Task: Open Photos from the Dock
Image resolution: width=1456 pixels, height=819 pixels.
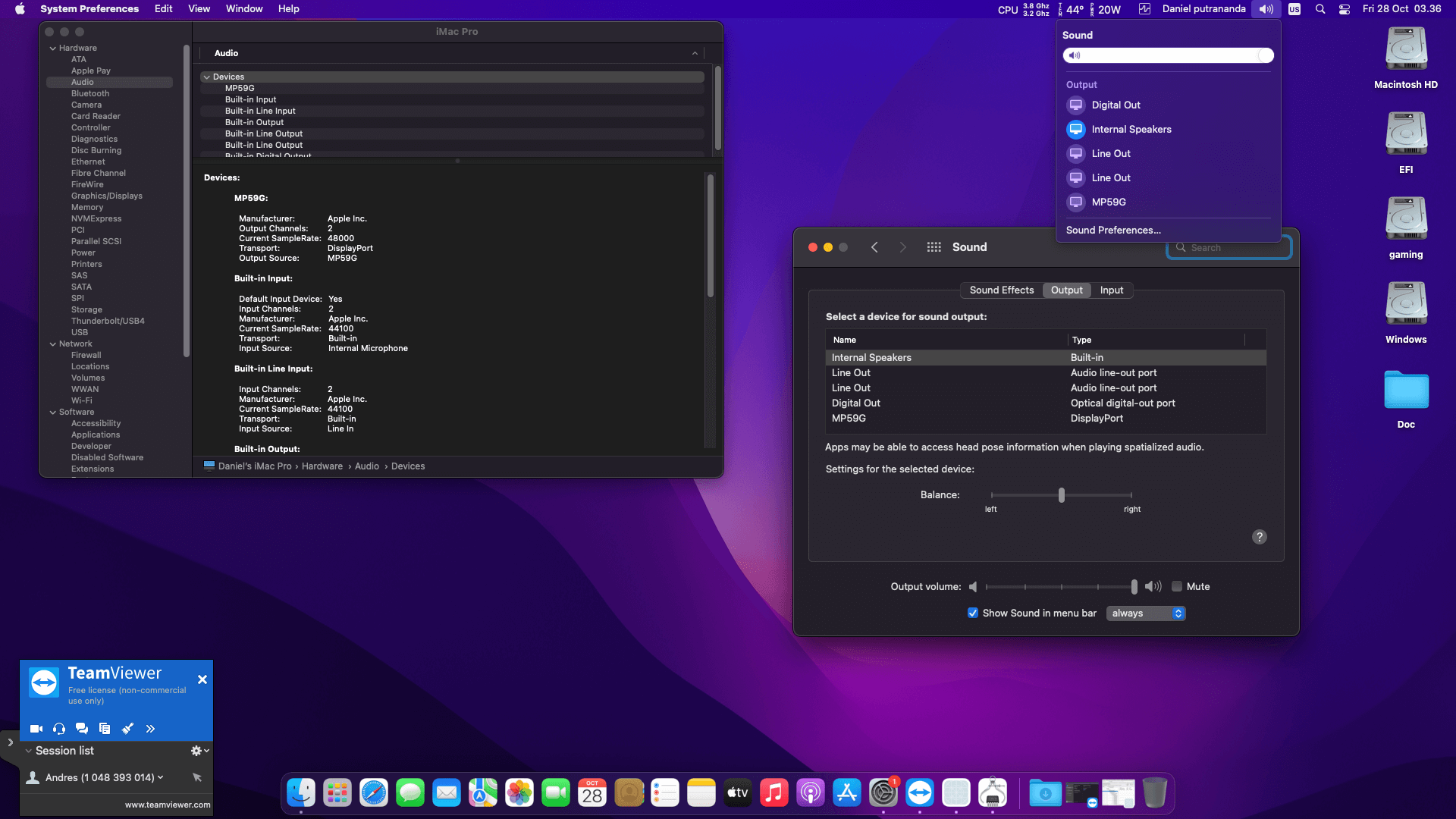Action: [x=519, y=793]
